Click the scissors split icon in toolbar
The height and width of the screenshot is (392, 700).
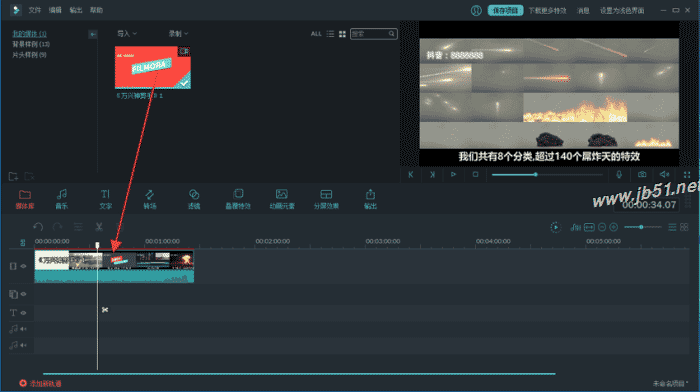(99, 227)
